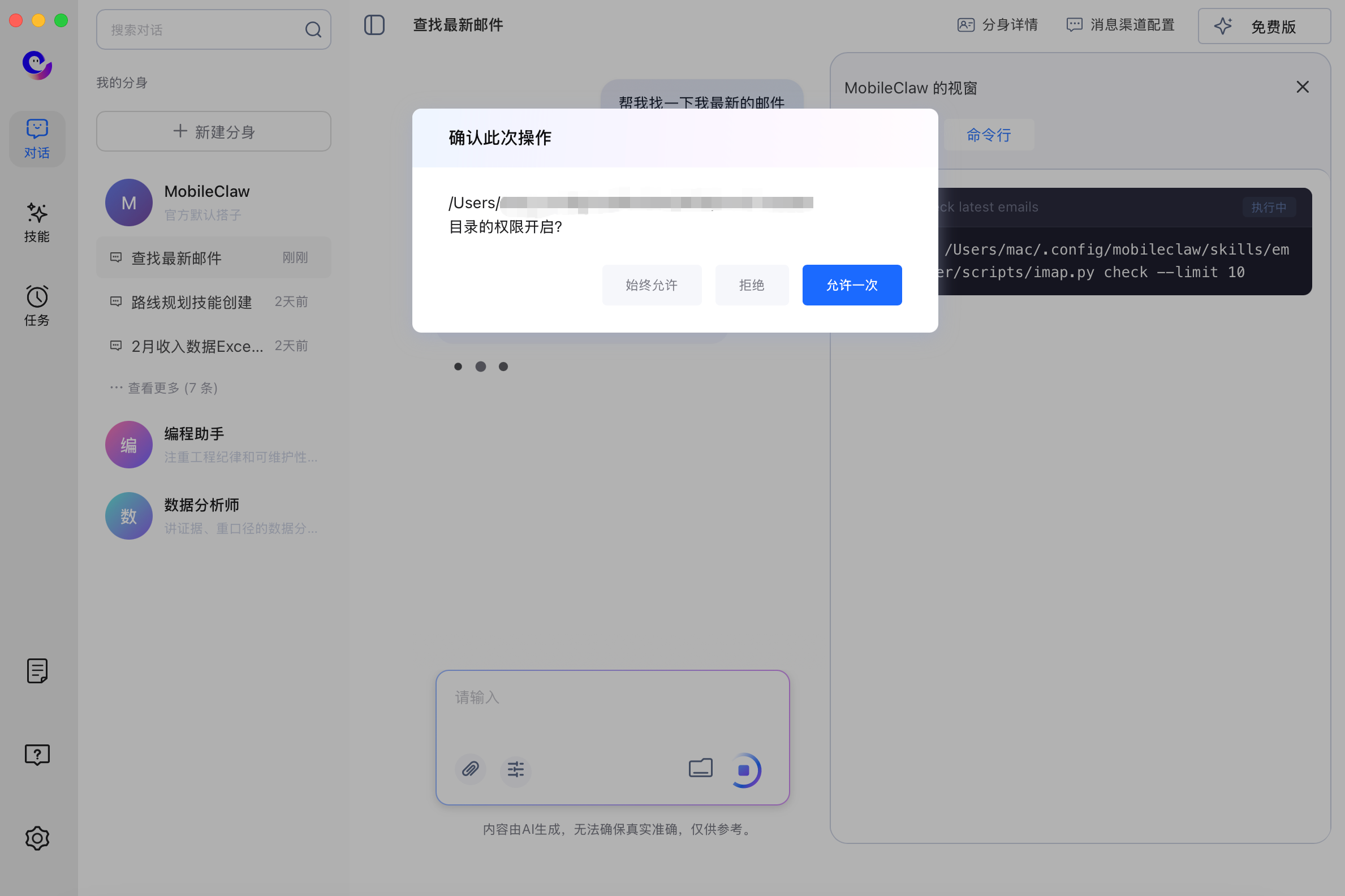This screenshot has width=1345, height=896.
Task: Open 分身详情 in the header
Action: pos(998,25)
